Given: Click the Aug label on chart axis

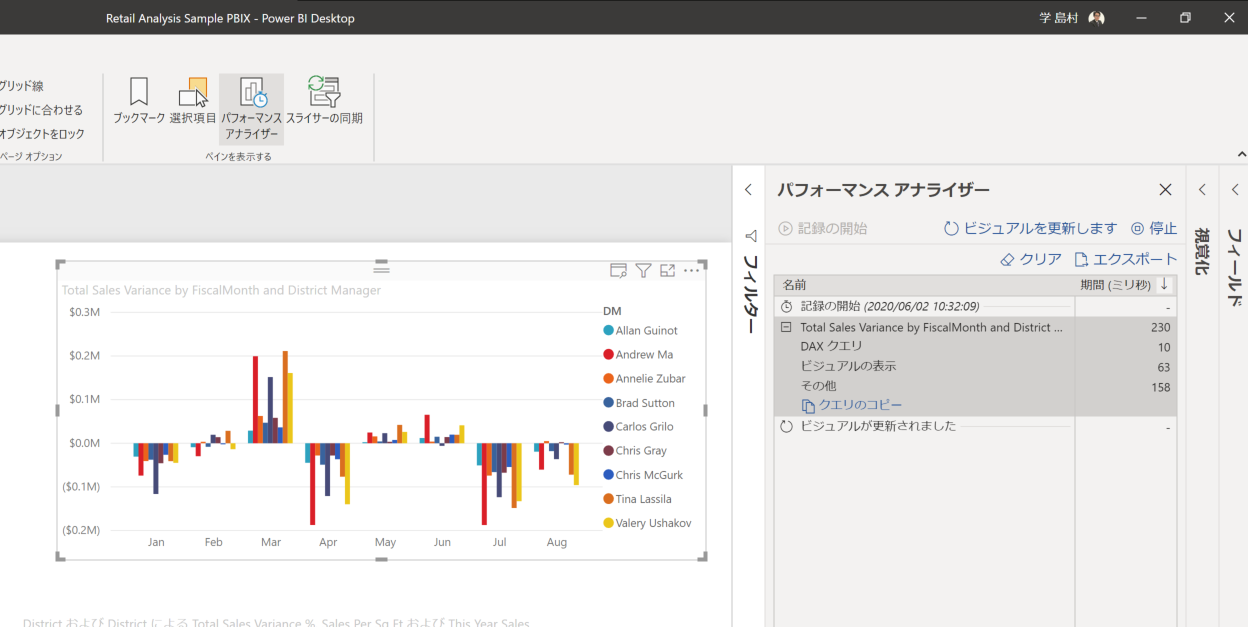Looking at the screenshot, I should [x=557, y=542].
